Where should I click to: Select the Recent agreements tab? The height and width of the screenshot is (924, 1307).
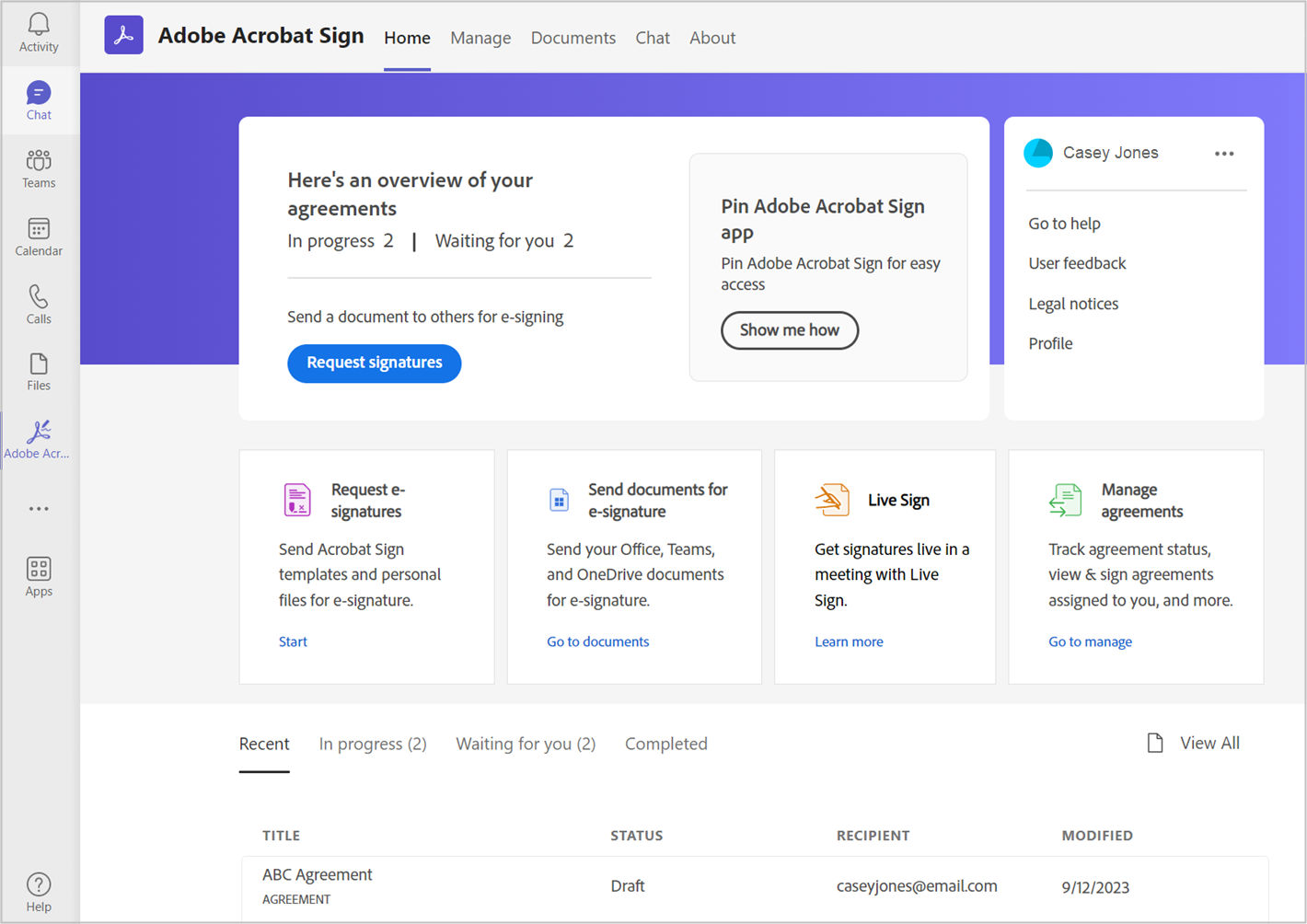(x=264, y=744)
